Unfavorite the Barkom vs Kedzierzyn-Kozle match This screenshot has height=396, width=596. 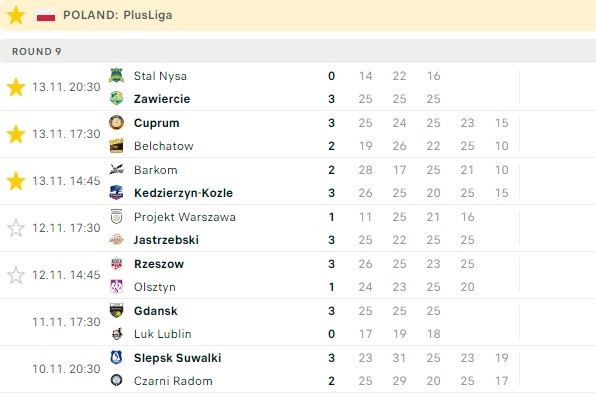[16, 181]
